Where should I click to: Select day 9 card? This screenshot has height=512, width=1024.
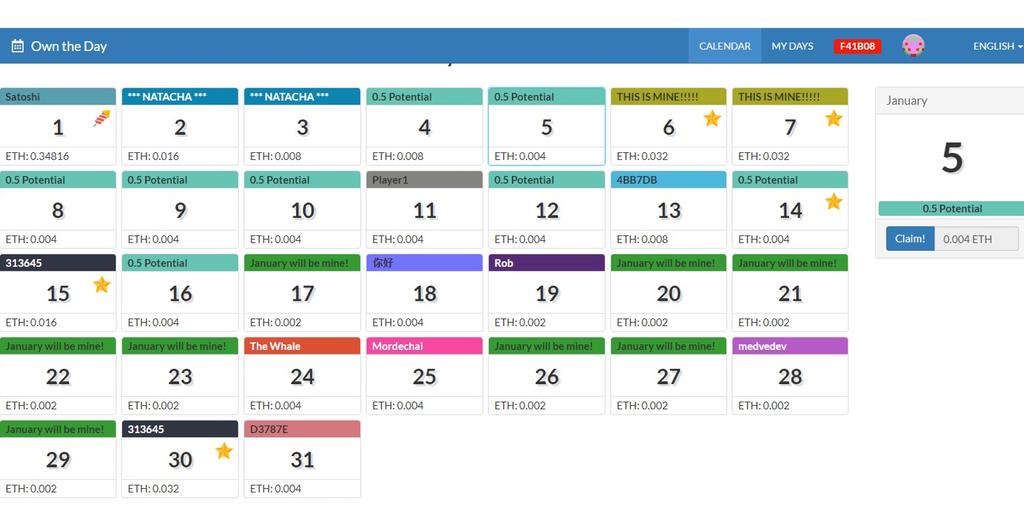(x=180, y=210)
